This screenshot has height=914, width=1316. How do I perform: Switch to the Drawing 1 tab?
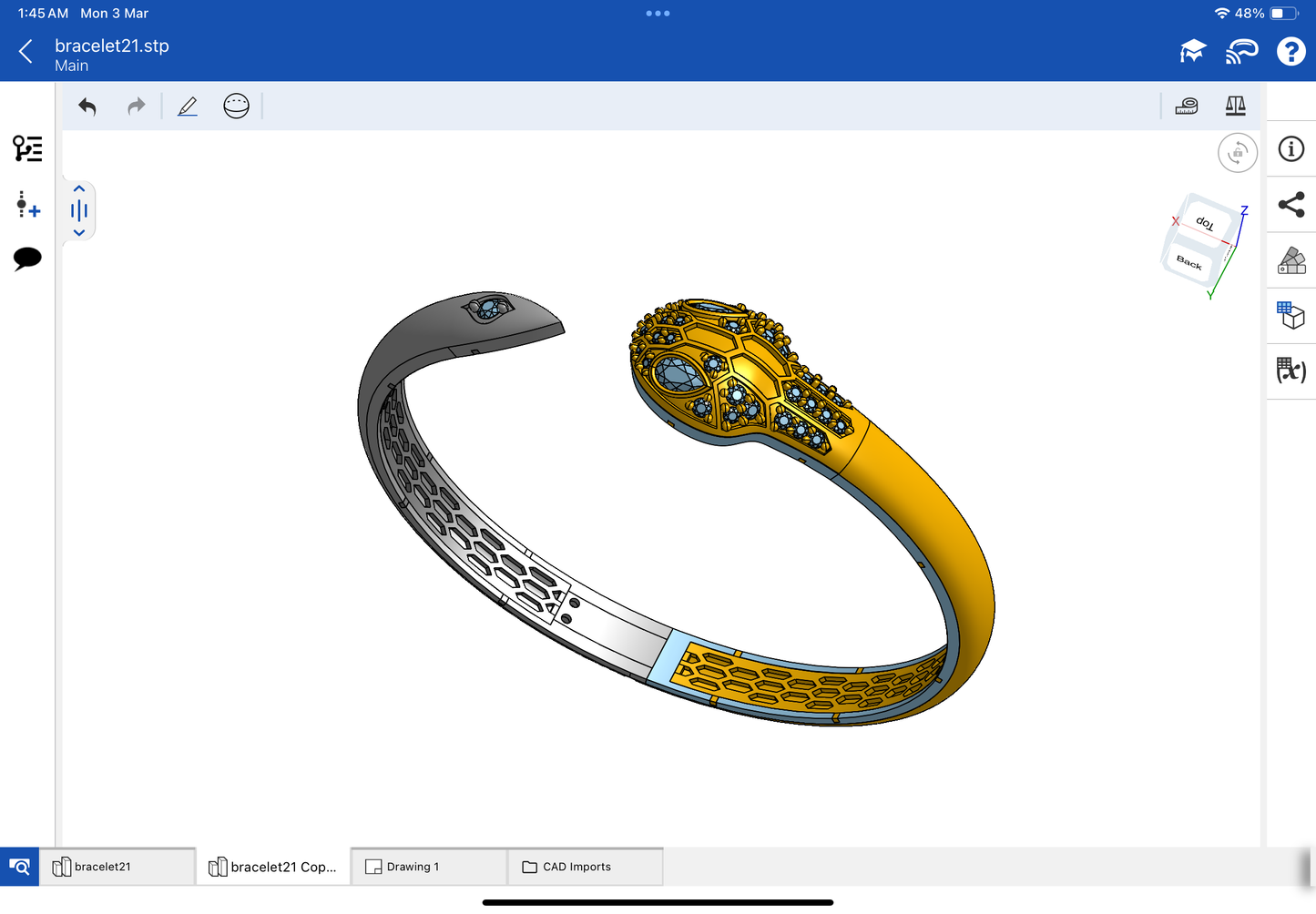tap(428, 867)
